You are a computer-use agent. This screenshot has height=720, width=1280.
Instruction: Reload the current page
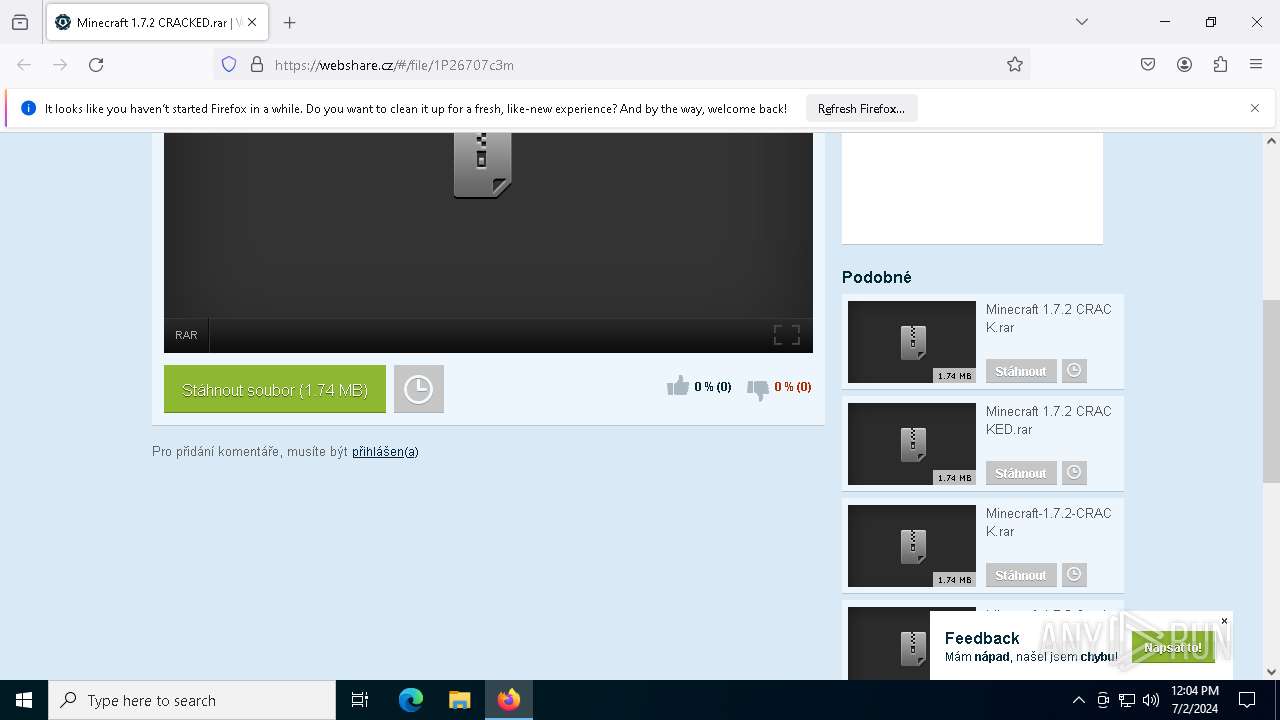96,65
